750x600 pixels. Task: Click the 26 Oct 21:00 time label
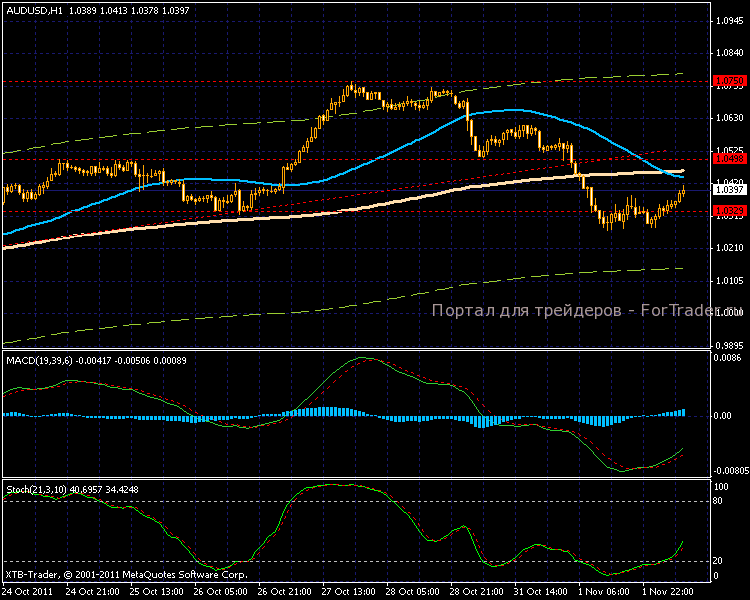click(285, 592)
